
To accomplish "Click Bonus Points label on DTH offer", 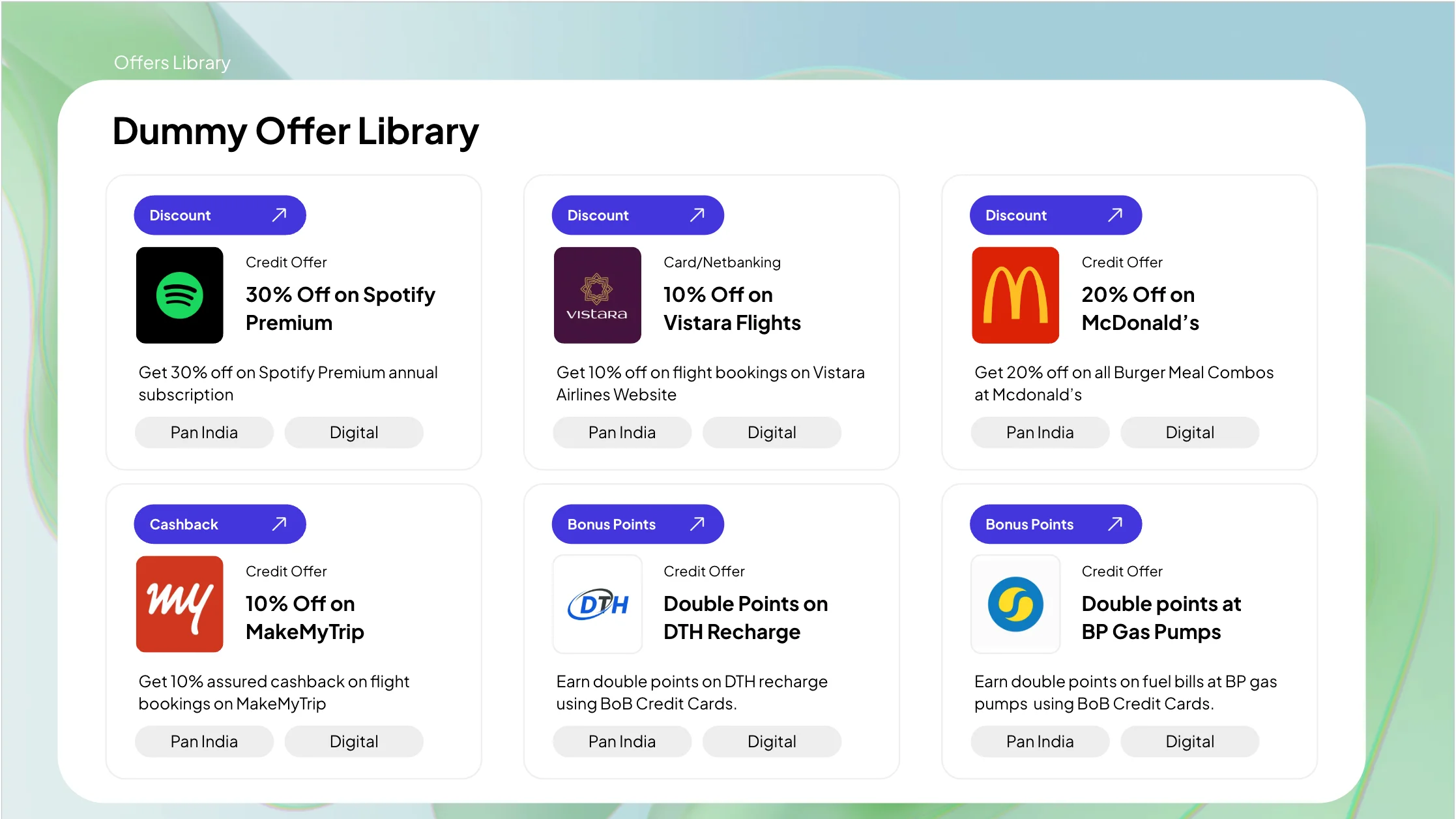I will [611, 524].
